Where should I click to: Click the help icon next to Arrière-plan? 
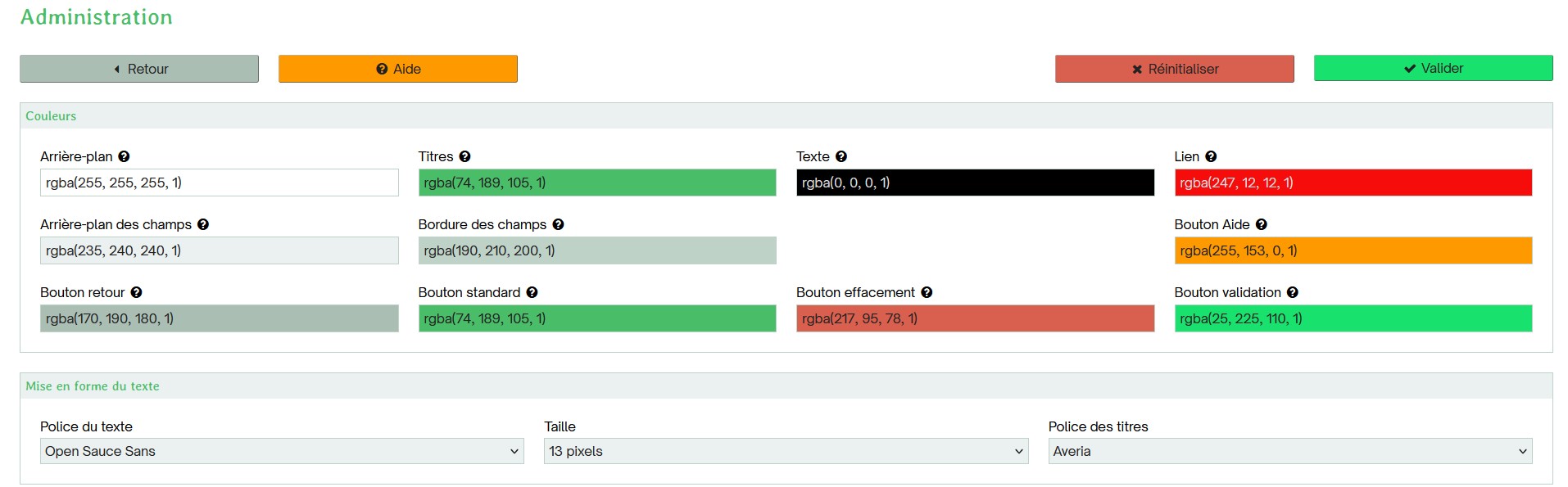[x=124, y=156]
